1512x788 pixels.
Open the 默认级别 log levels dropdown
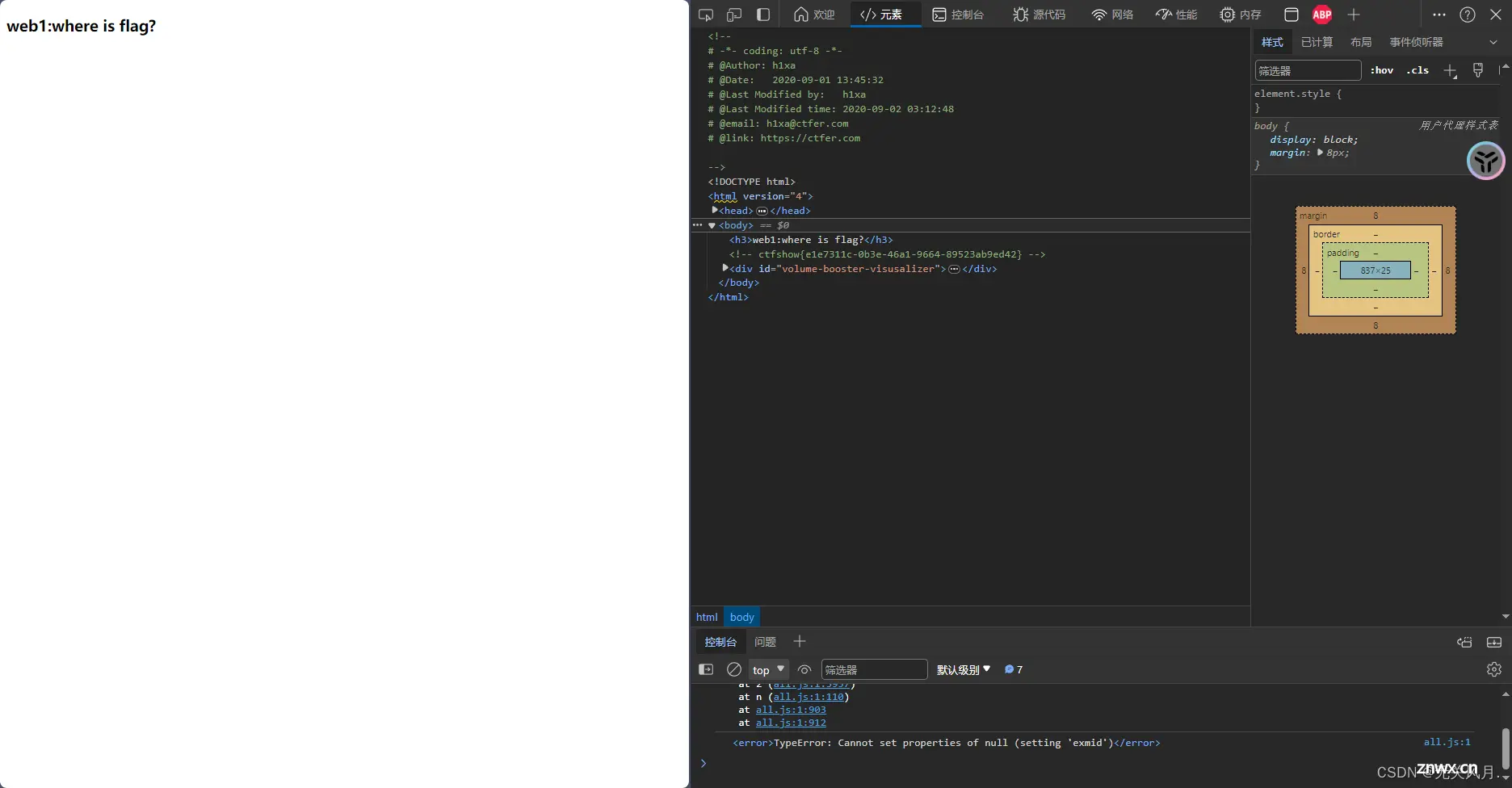(x=964, y=669)
